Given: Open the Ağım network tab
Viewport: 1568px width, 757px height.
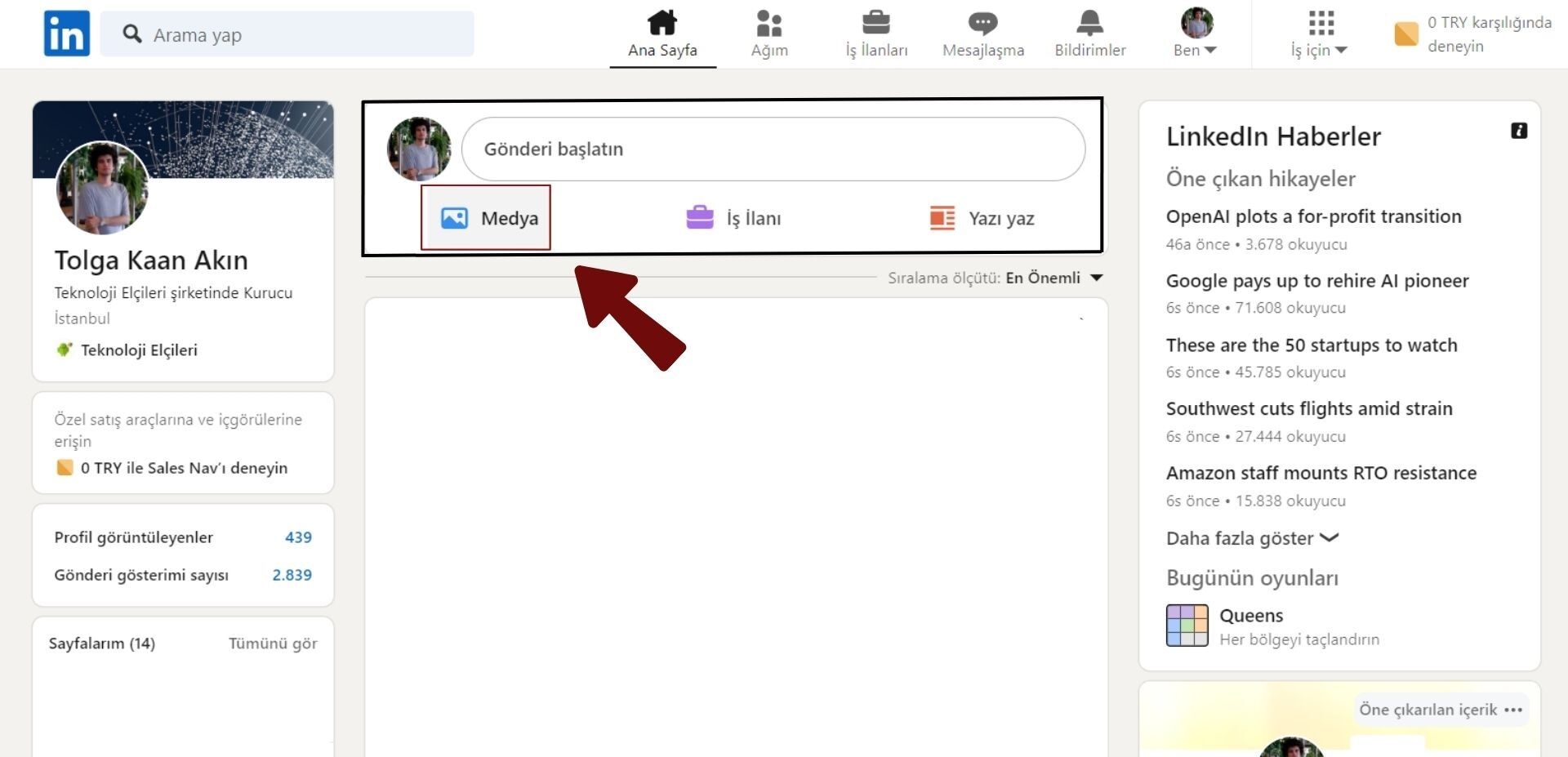Looking at the screenshot, I should pos(769,34).
